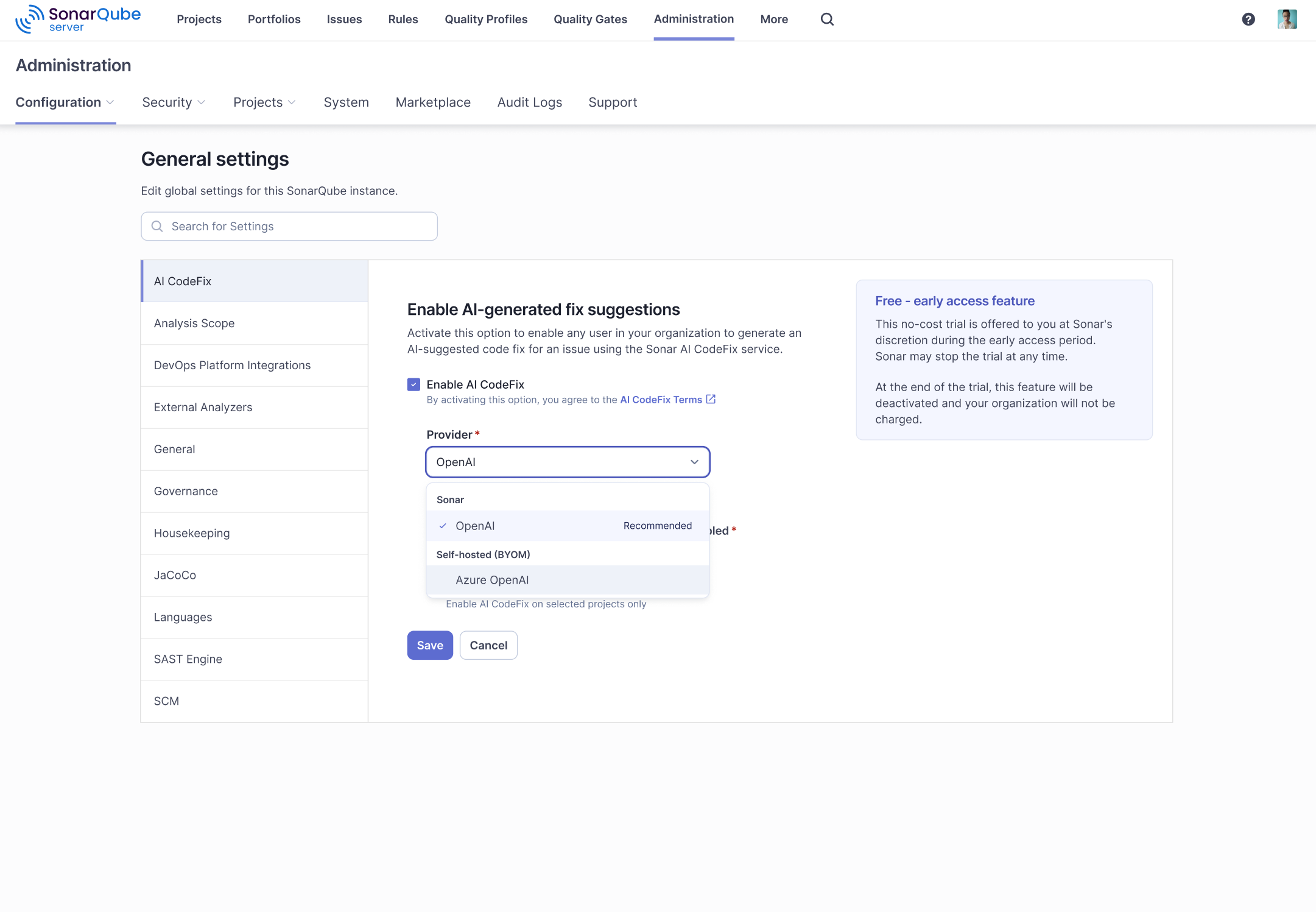Click the external link icon beside AI CodeFix Terms

pos(711,400)
